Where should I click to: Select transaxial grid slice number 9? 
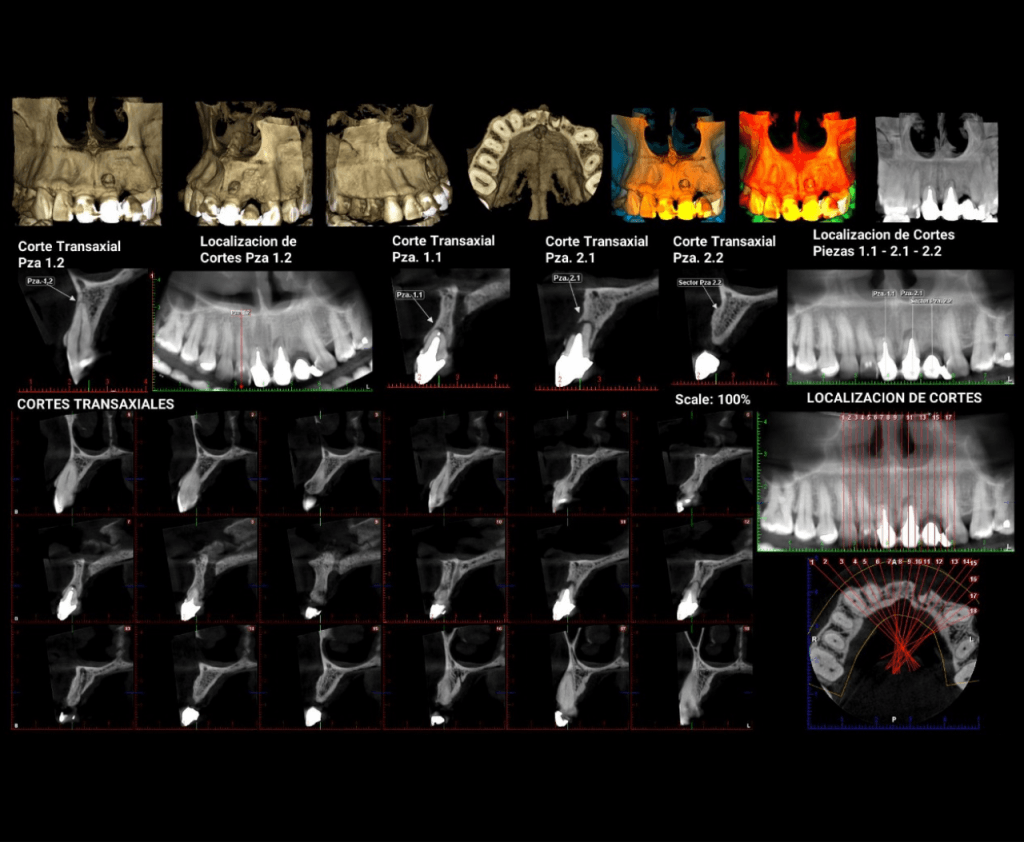click(321, 570)
